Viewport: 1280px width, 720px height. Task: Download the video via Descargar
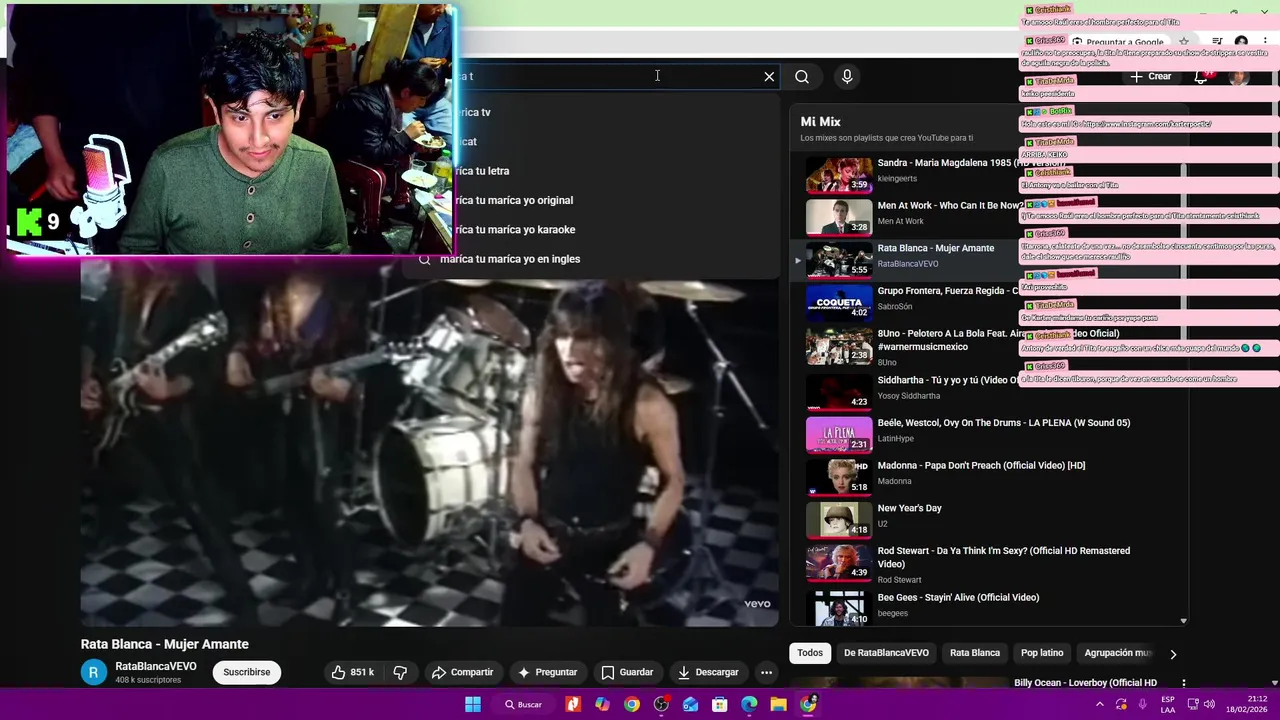(x=708, y=672)
